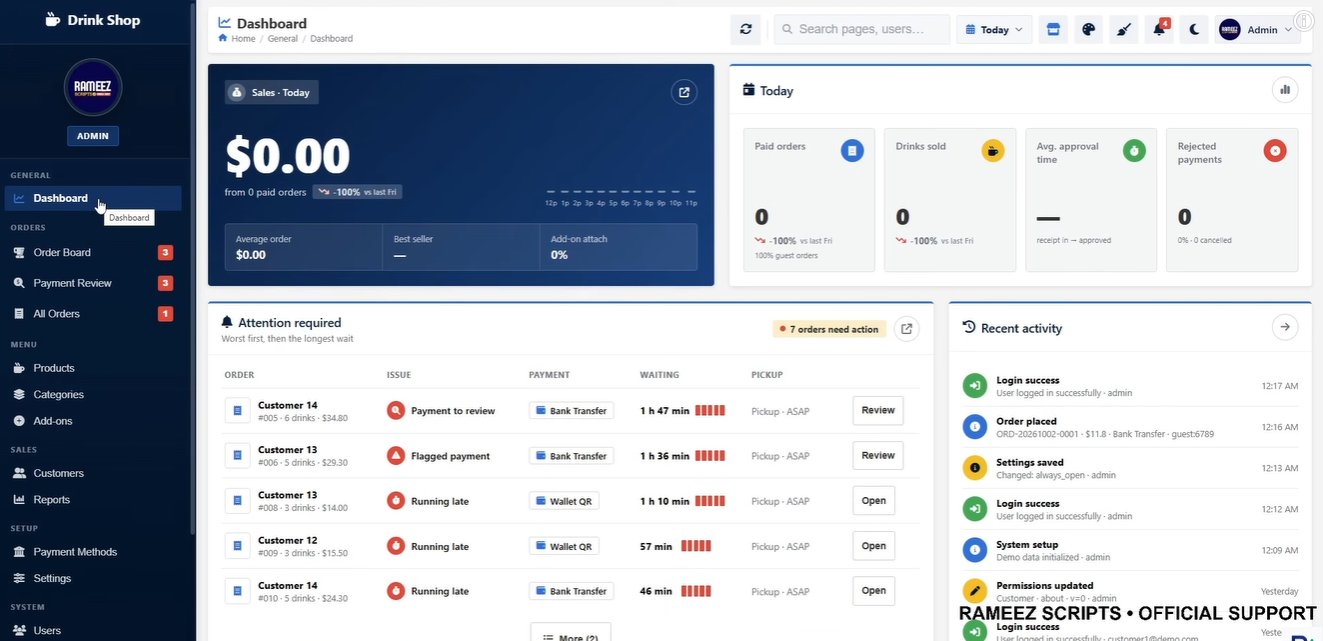
Task: Open Sales Today external link icon
Action: (x=684, y=92)
